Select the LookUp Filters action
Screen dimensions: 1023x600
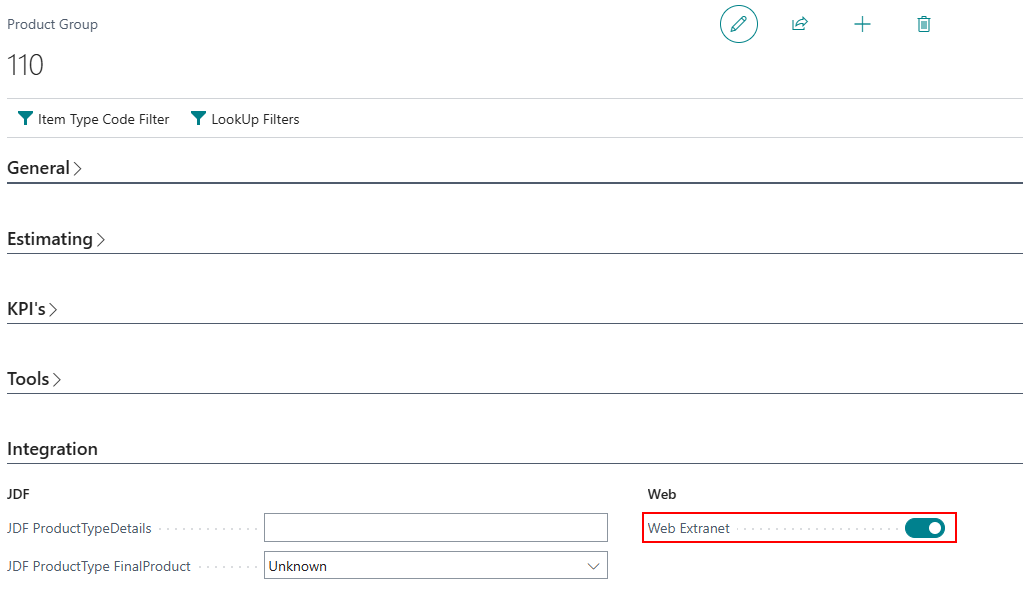255,119
